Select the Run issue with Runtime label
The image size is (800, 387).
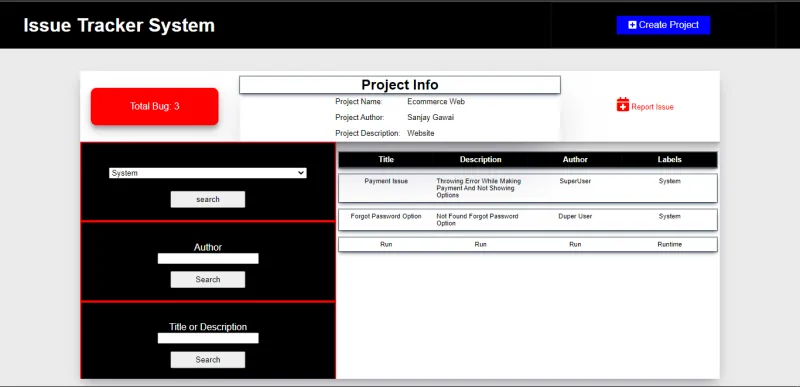click(528, 244)
